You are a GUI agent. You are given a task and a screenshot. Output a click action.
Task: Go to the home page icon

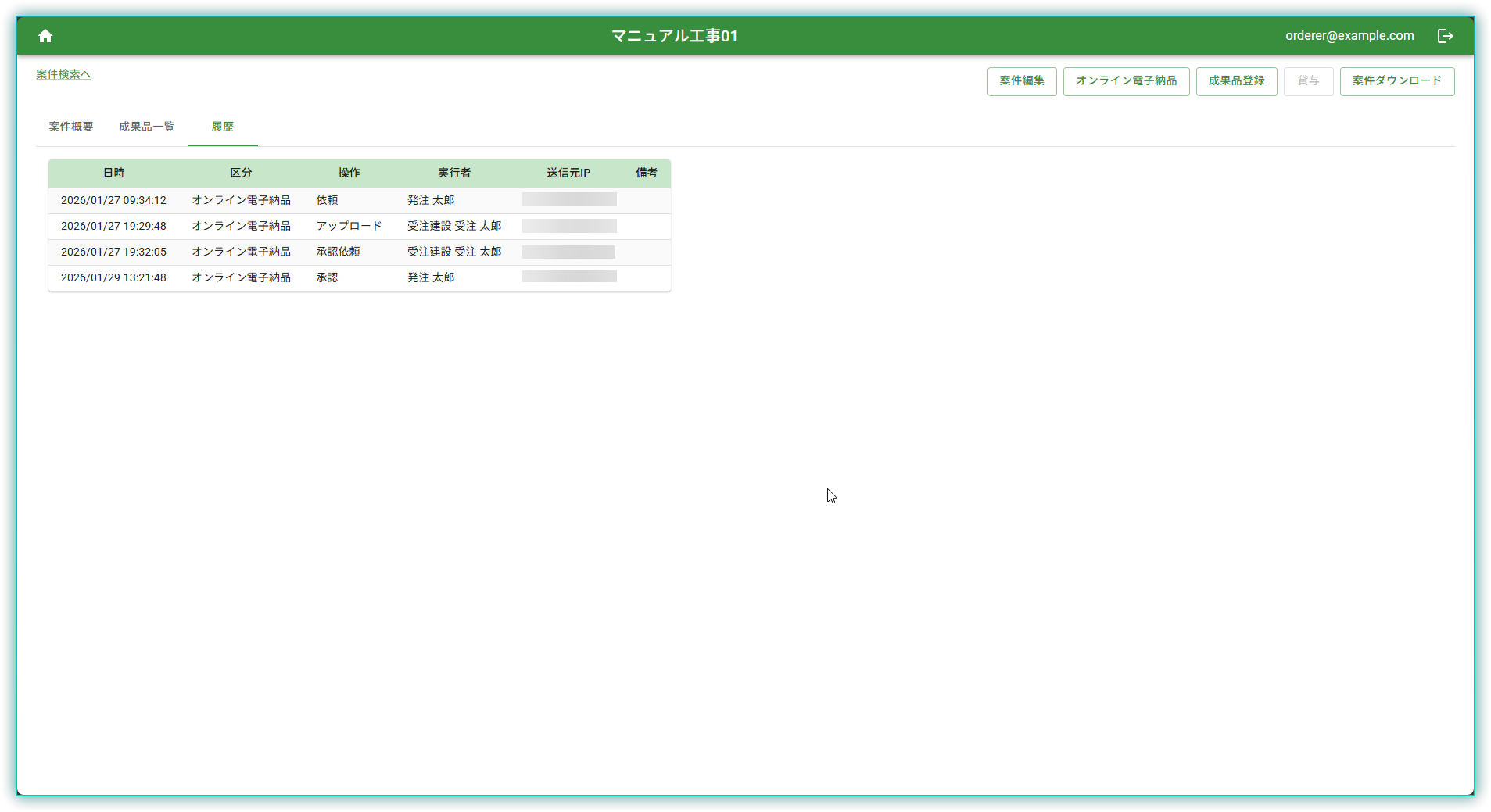coord(45,36)
